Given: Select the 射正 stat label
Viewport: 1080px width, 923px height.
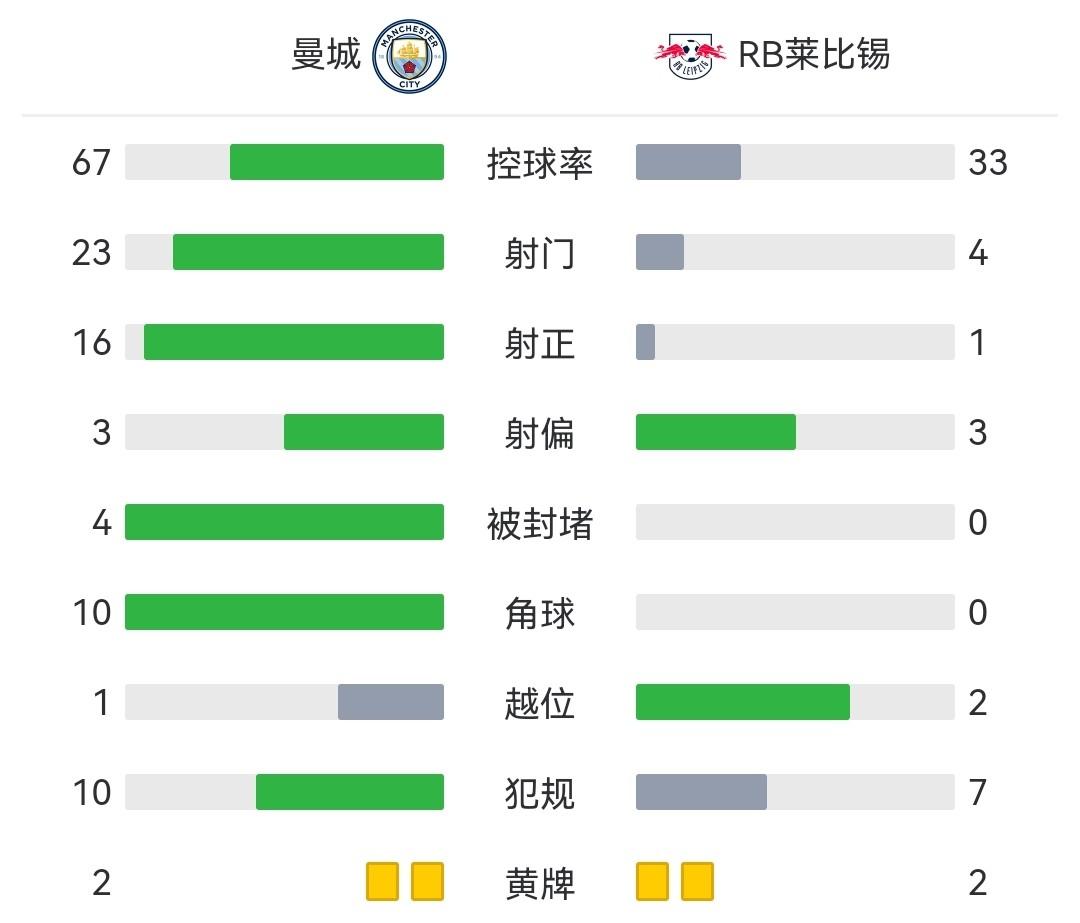Looking at the screenshot, I should [x=540, y=343].
